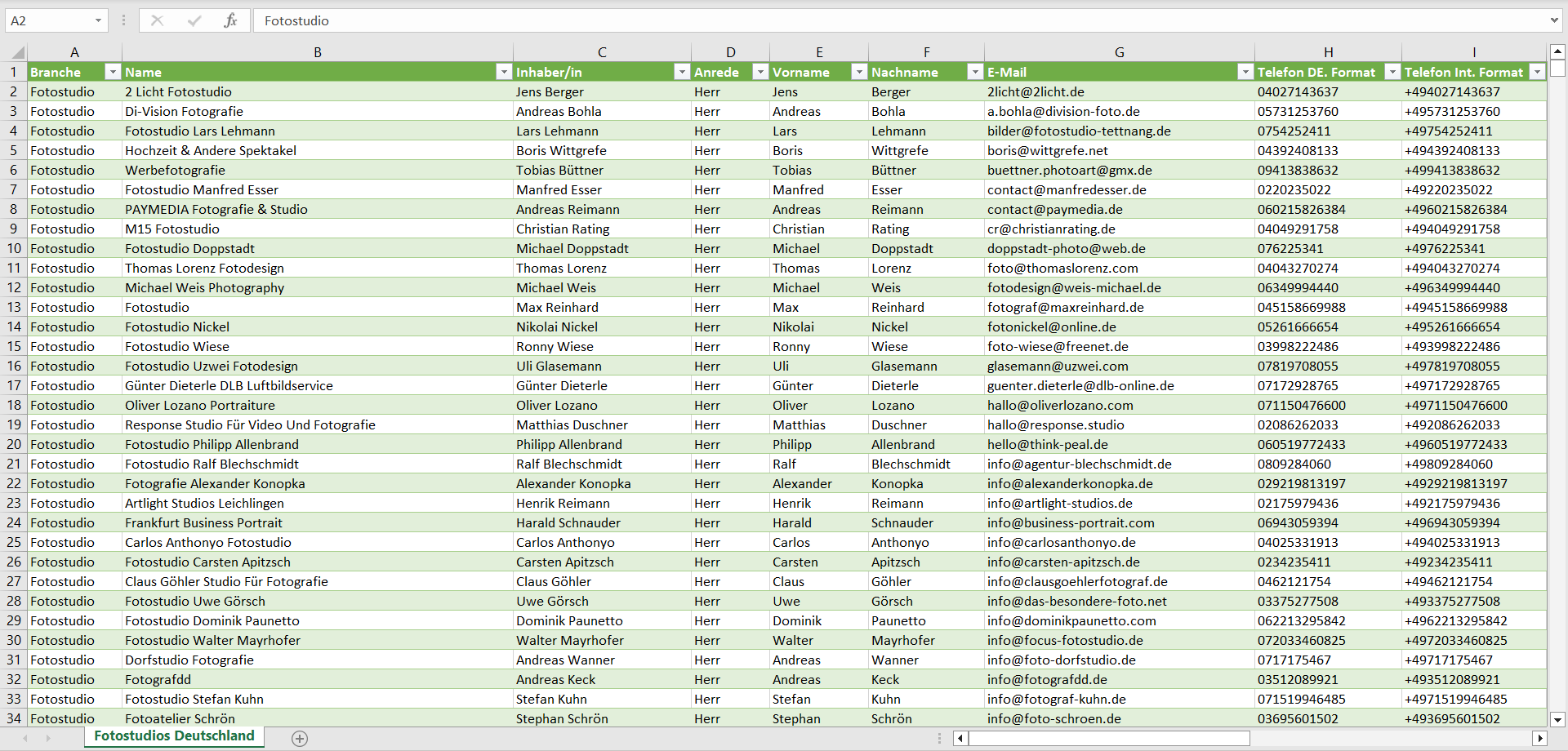Click owner cell 'Dominik Paunetto'
The width and height of the screenshot is (1568, 751).
[x=602, y=620]
